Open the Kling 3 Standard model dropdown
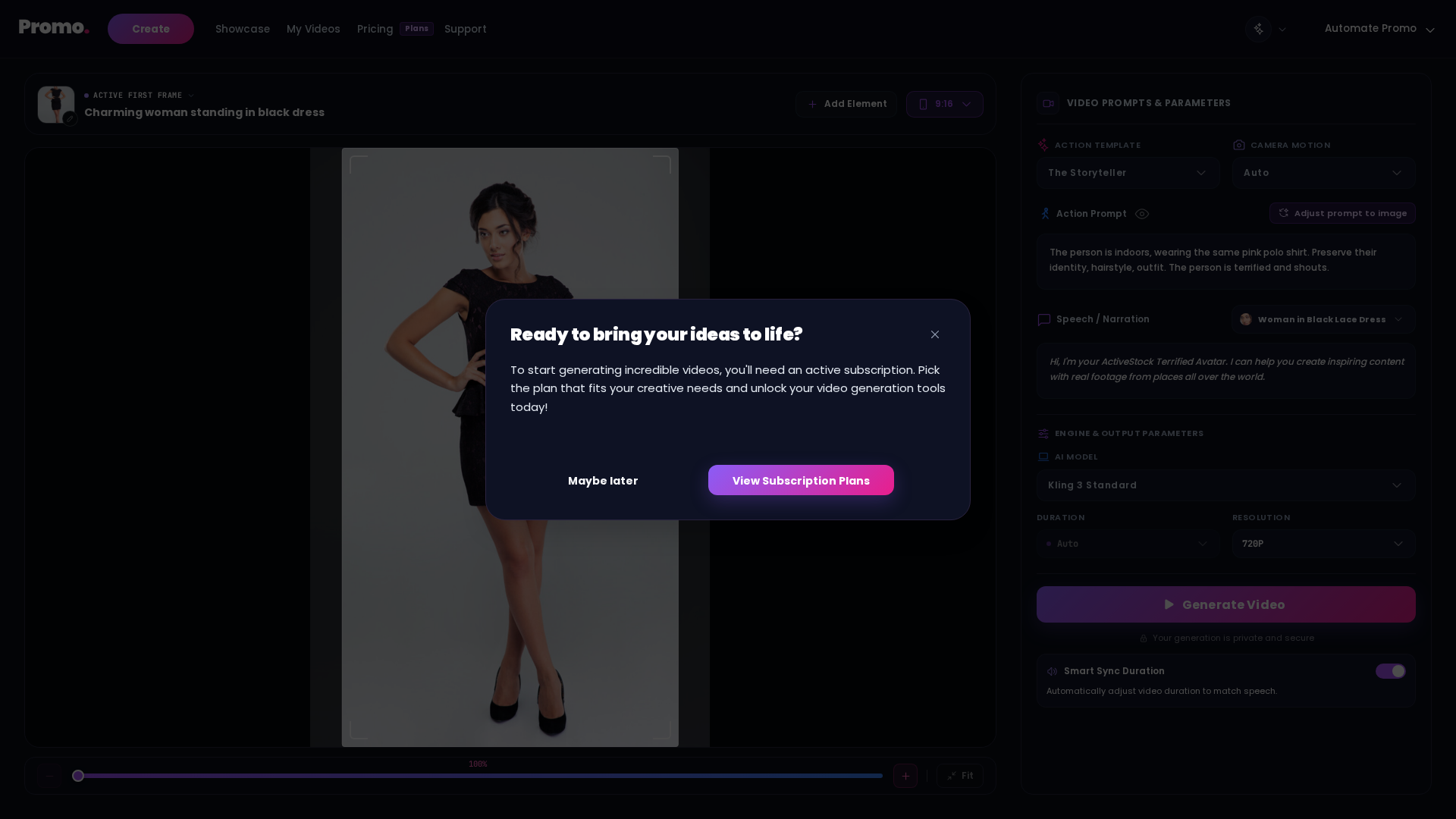The height and width of the screenshot is (819, 1456). pyautogui.click(x=1225, y=485)
